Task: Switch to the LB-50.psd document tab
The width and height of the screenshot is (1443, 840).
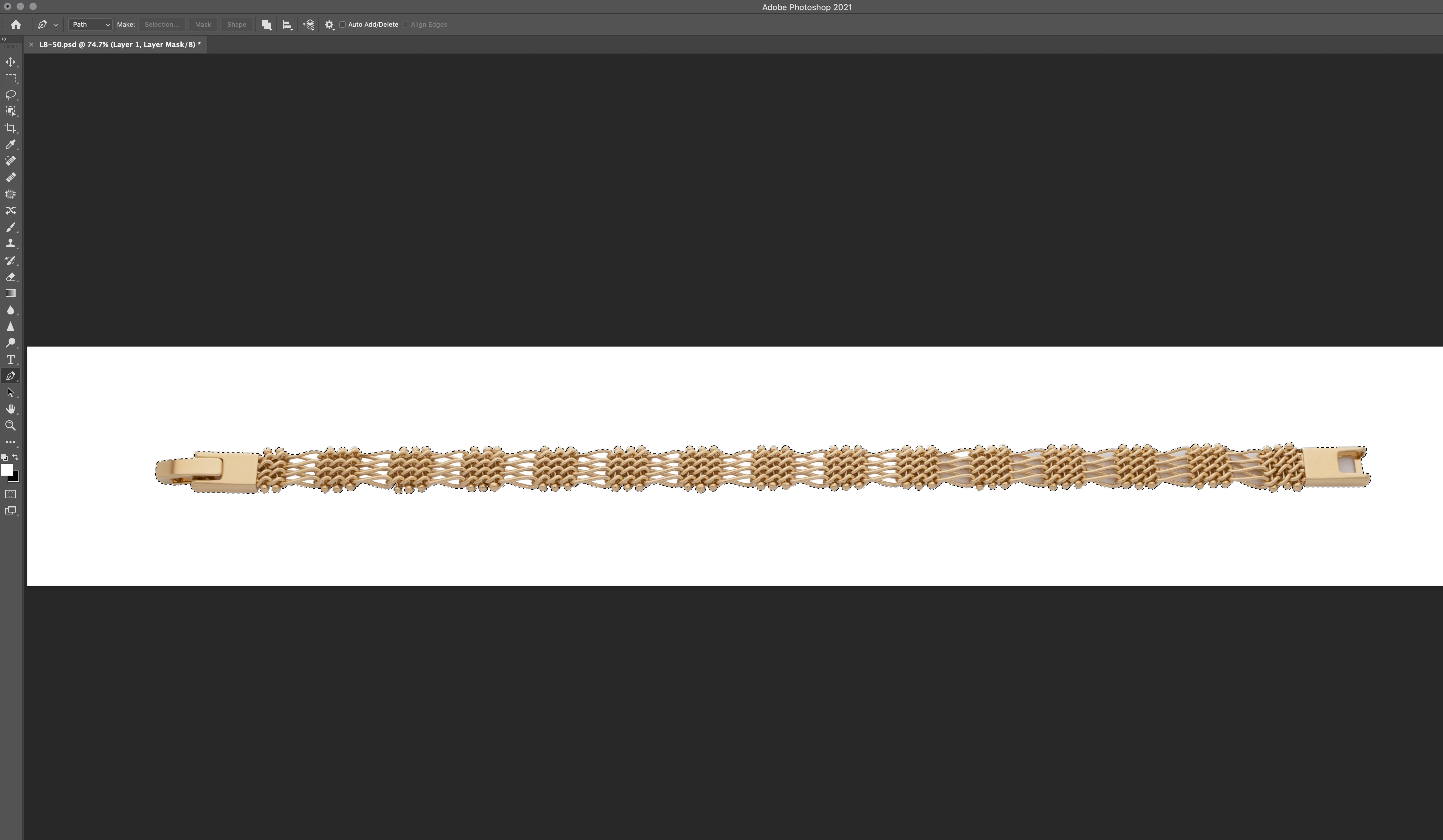Action: pyautogui.click(x=120, y=45)
